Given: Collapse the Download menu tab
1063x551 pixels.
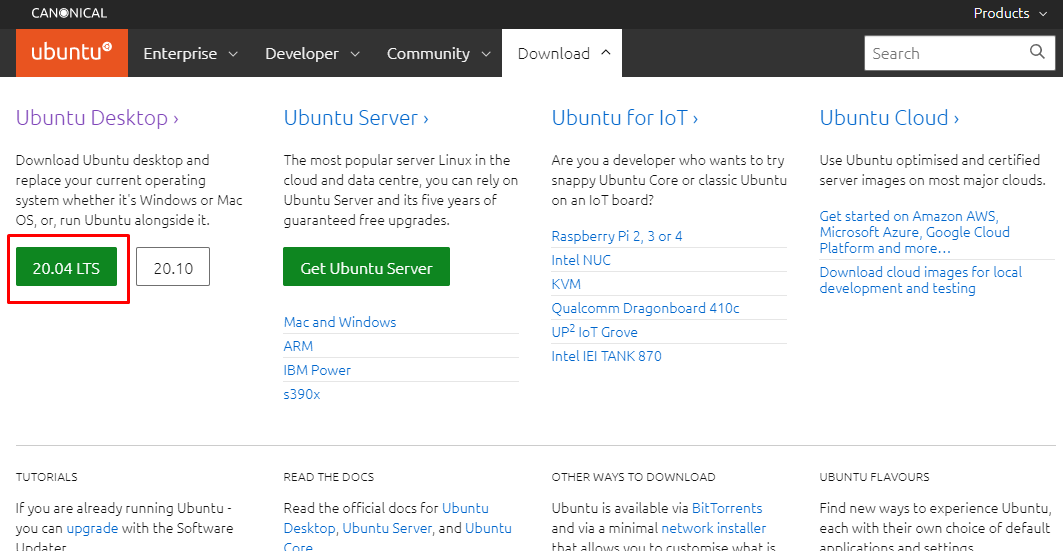Looking at the screenshot, I should click(562, 54).
